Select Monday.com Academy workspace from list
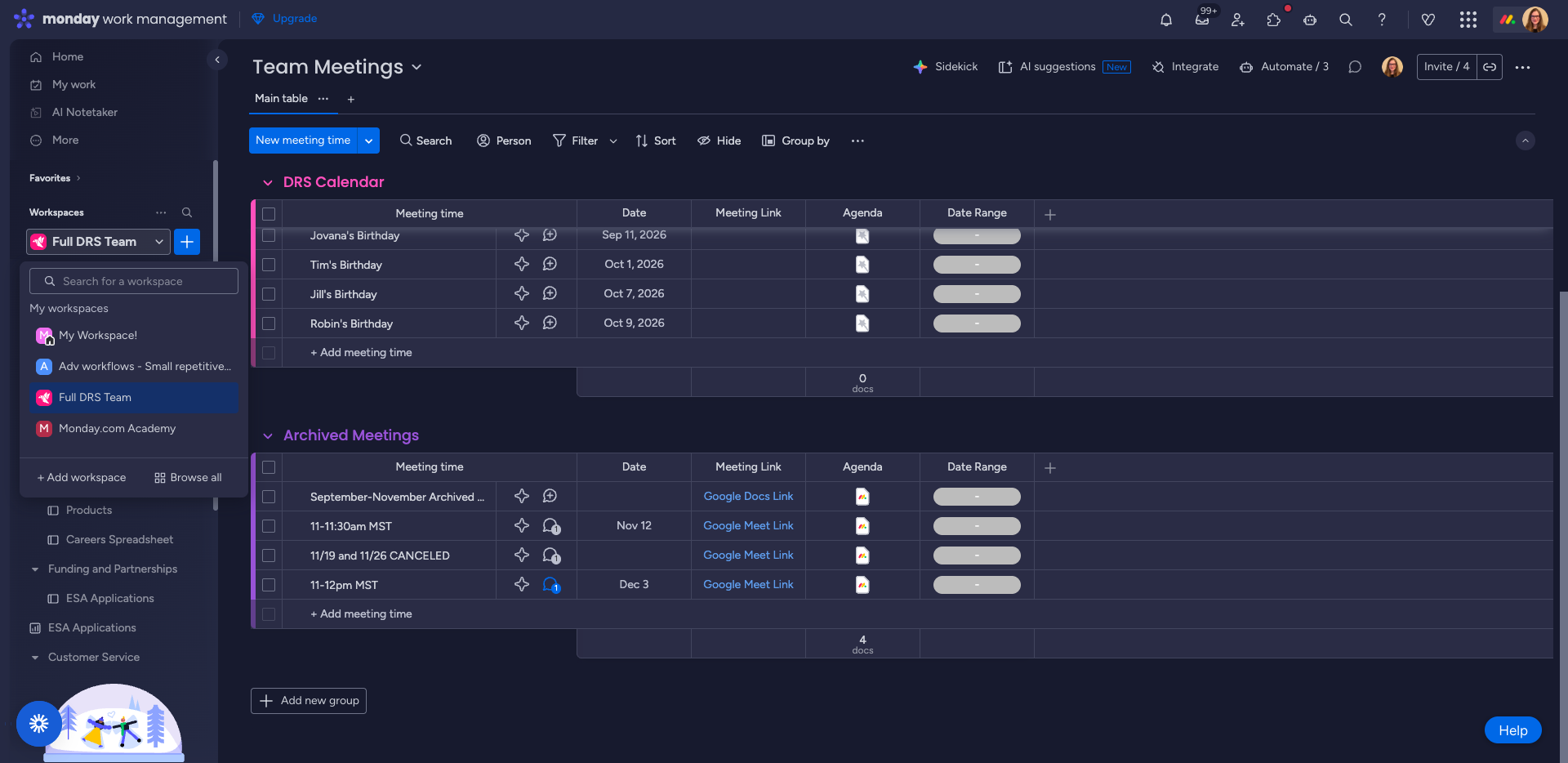The width and height of the screenshot is (1568, 763). pyautogui.click(x=117, y=429)
